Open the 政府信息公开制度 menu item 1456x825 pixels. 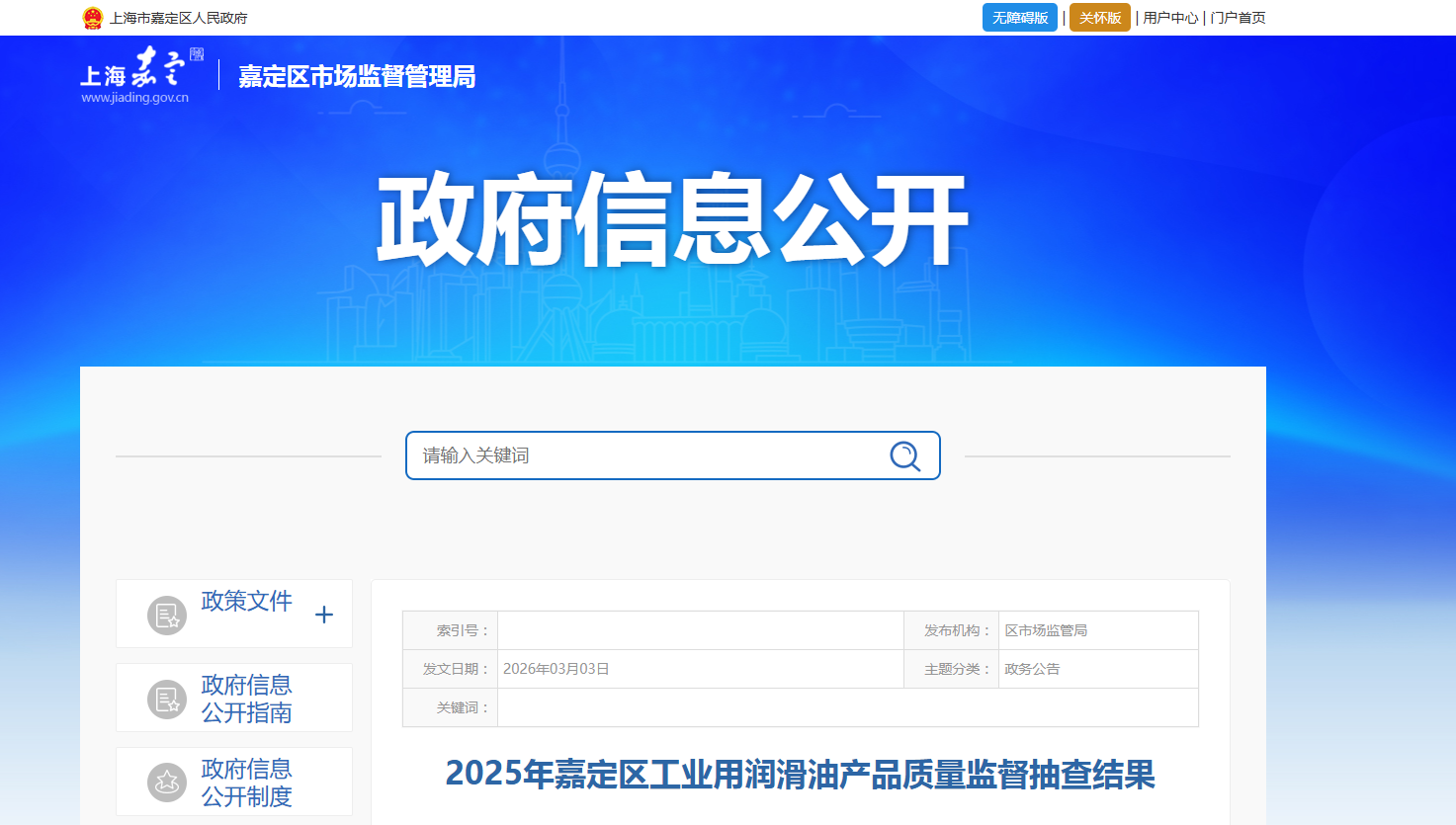coord(247,783)
